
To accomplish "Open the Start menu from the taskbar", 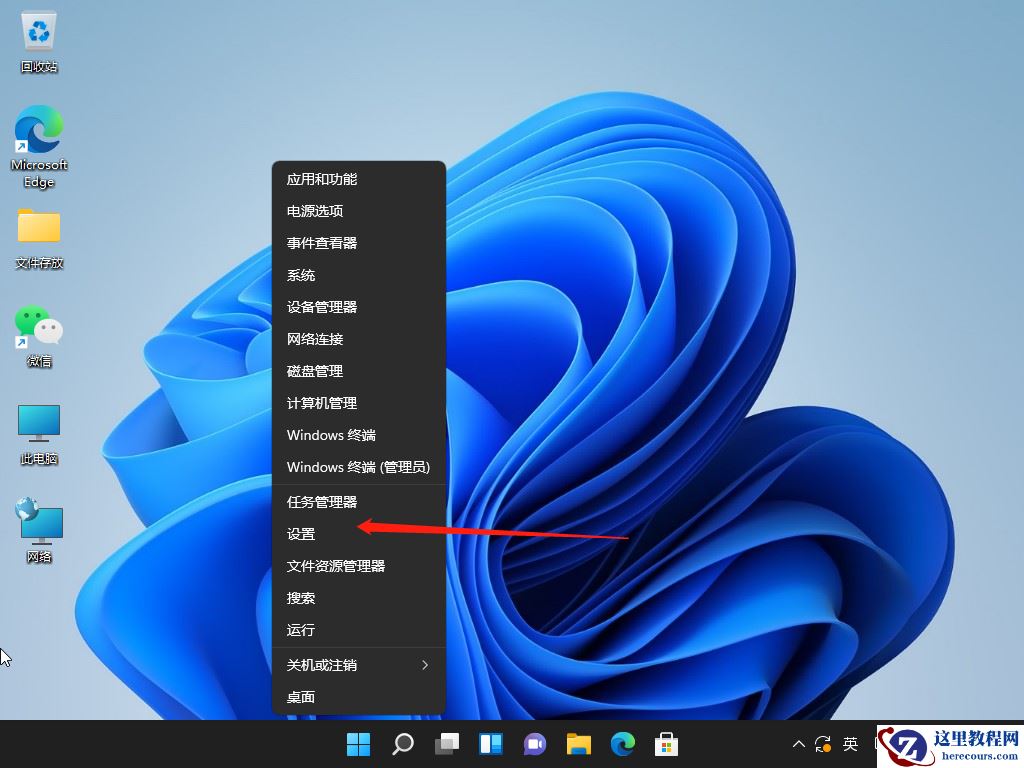I will [358, 744].
